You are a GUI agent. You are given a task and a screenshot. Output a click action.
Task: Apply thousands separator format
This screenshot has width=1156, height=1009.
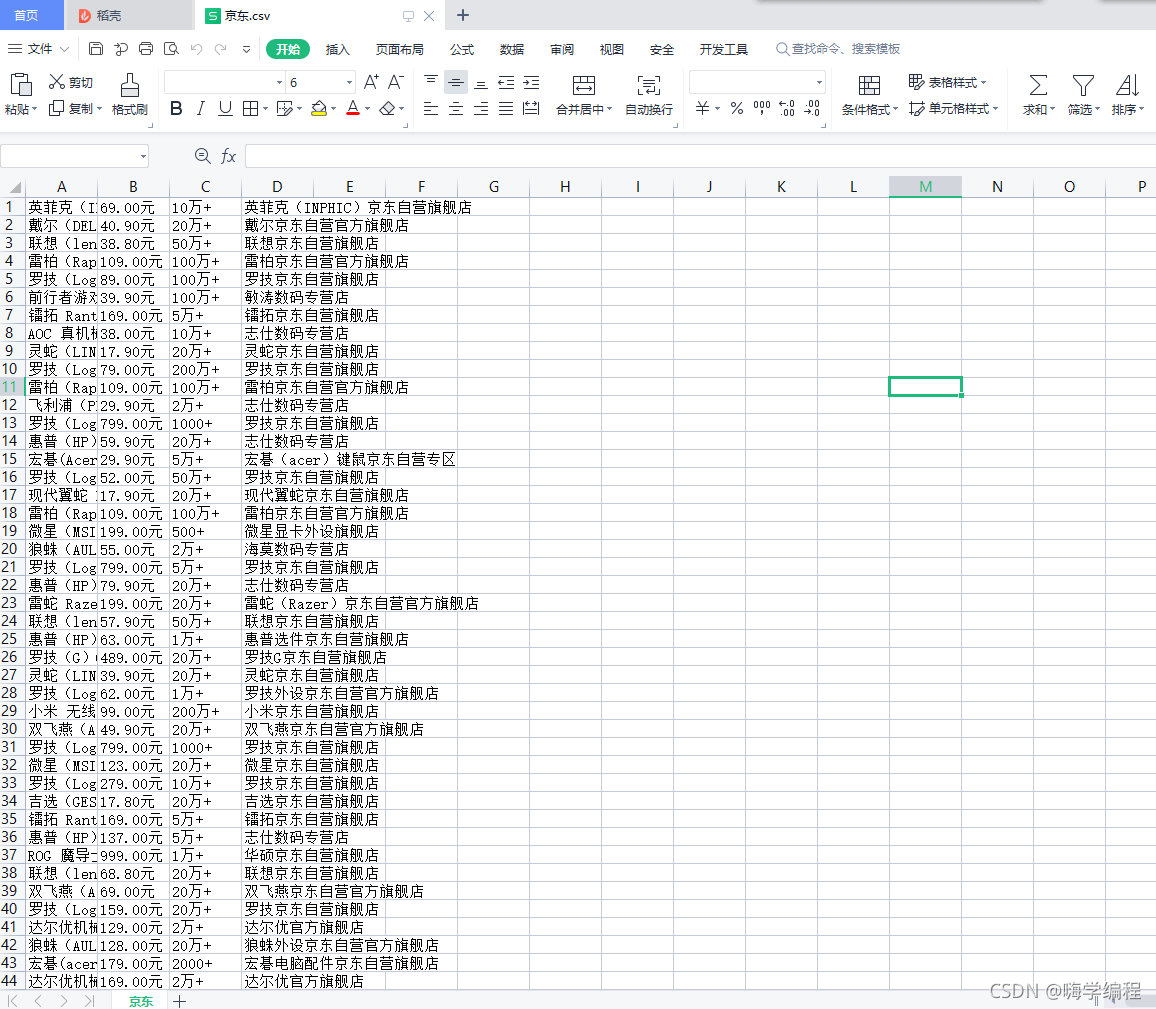pyautogui.click(x=762, y=108)
